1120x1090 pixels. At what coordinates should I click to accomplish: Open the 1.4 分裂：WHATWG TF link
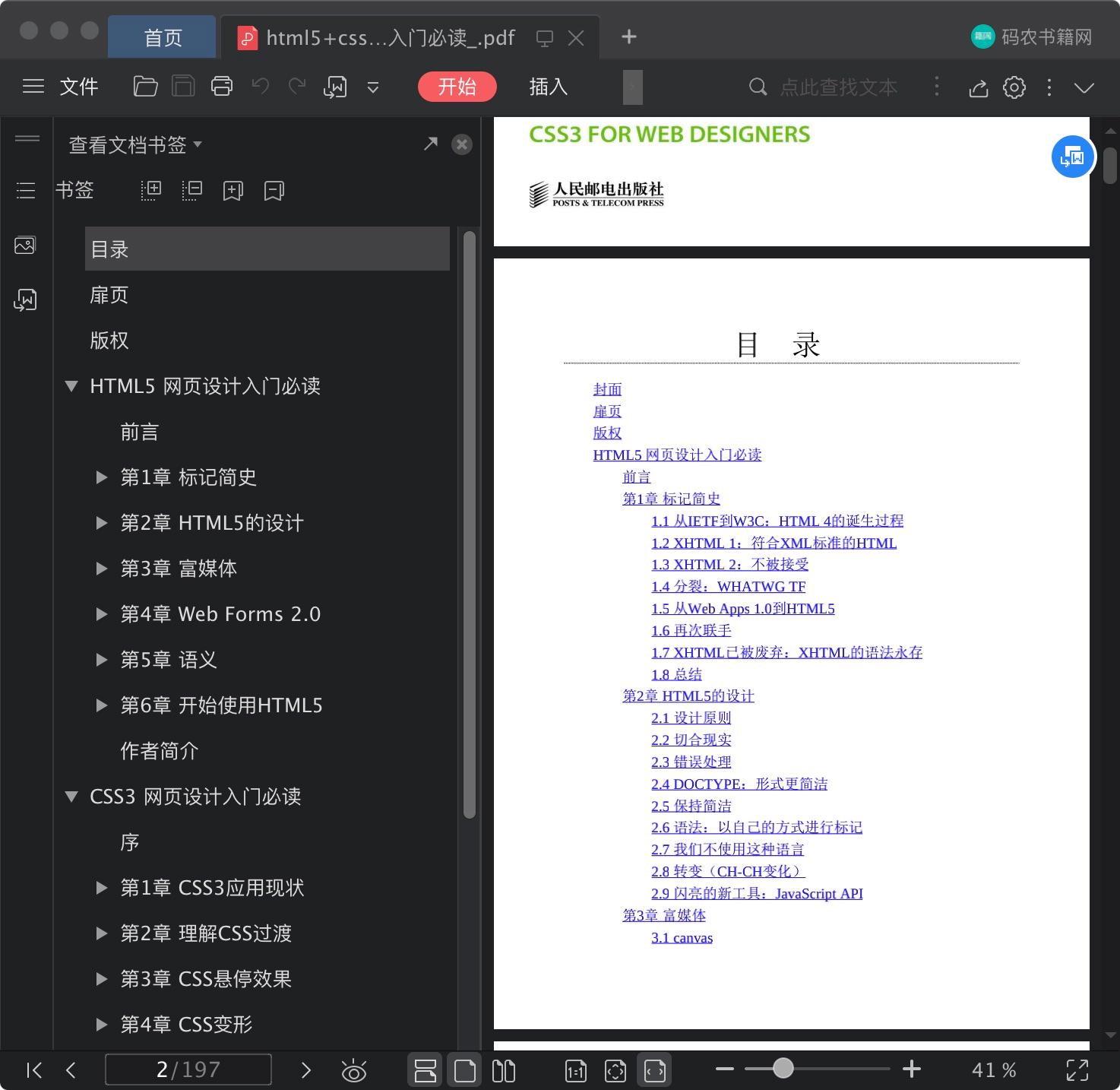point(728,586)
